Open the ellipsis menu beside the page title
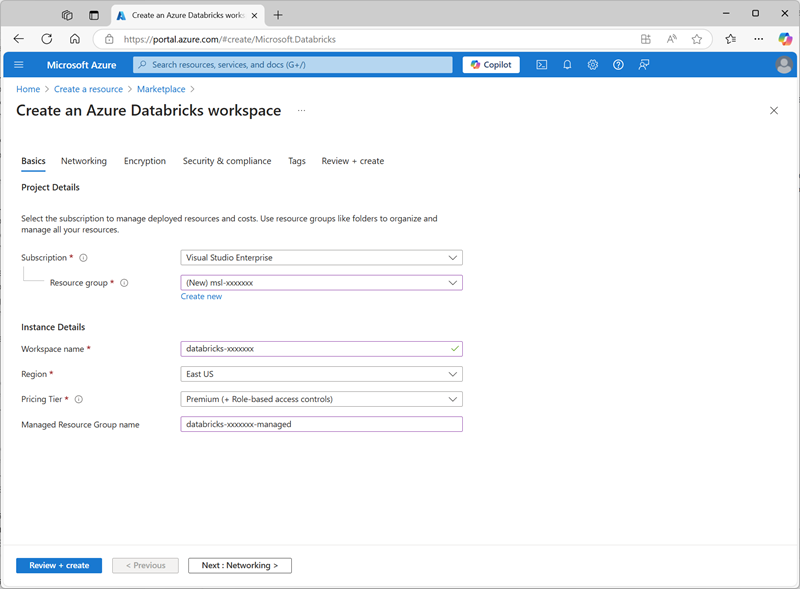 tap(302, 110)
